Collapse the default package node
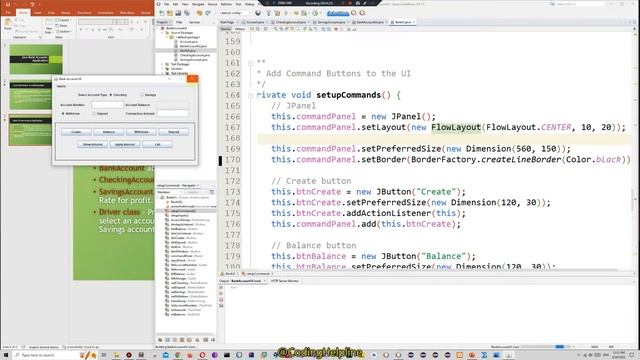Viewport: 640px width, 360px height. (x=167, y=37)
